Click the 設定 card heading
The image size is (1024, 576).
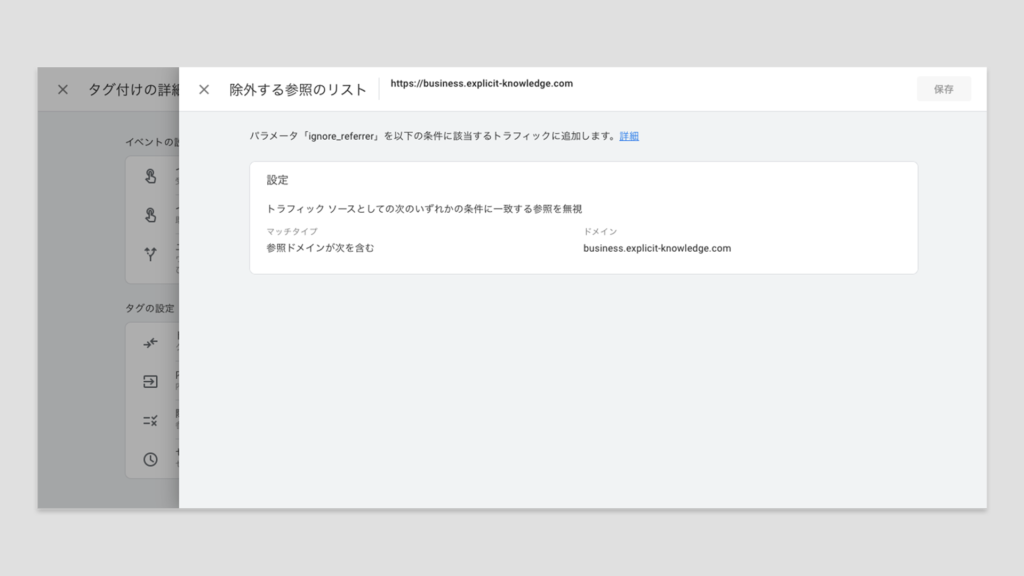coord(277,180)
